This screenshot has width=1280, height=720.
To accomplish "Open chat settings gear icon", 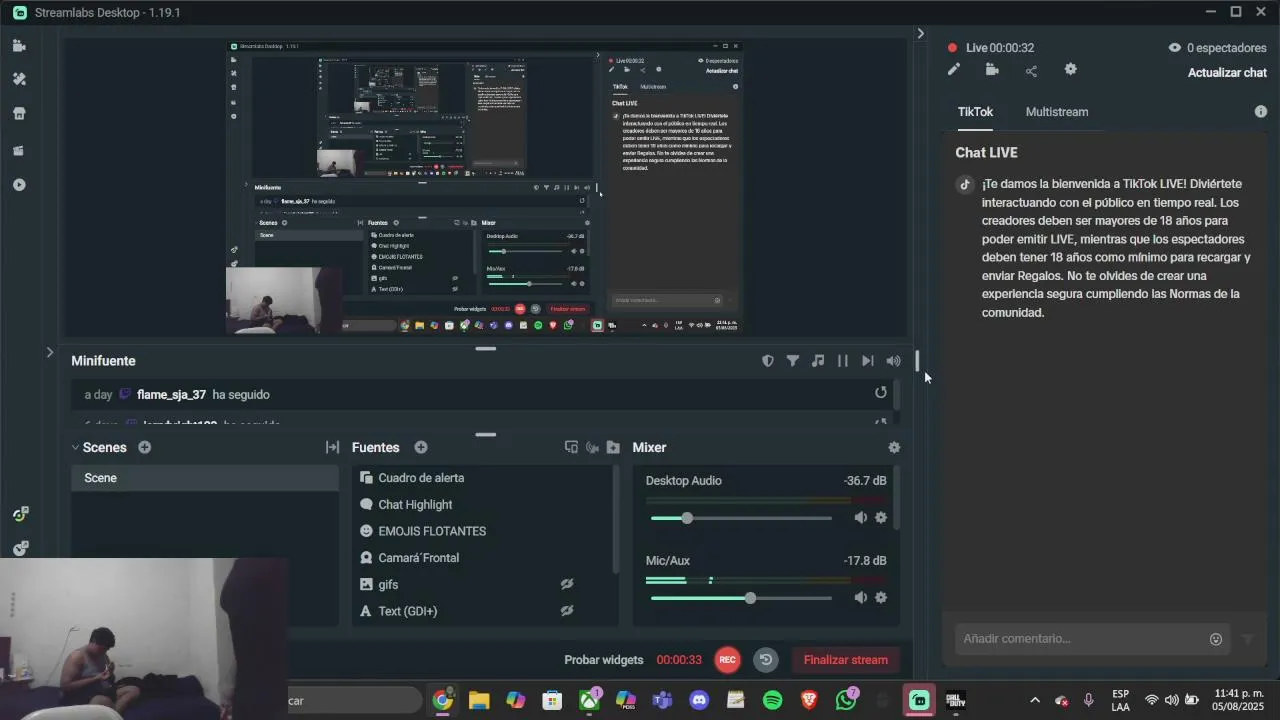I will (x=1071, y=70).
